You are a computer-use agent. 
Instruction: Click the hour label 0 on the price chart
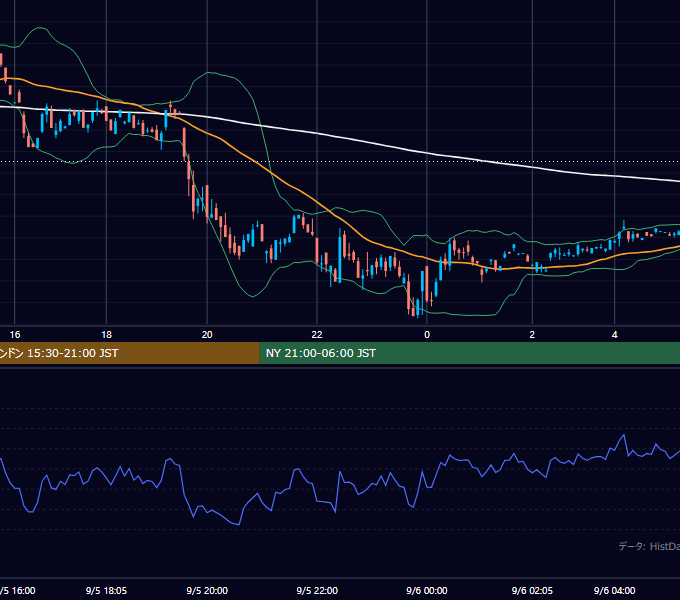(427, 335)
